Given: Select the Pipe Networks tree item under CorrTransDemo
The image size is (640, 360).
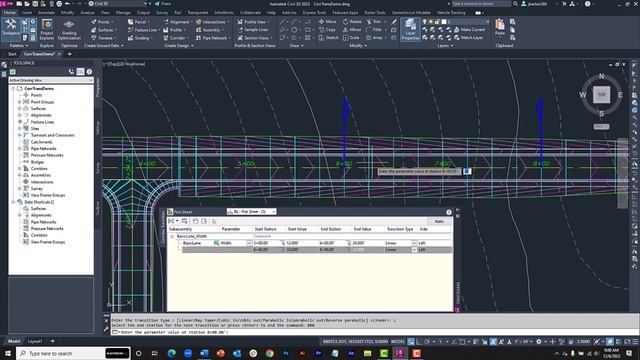Looking at the screenshot, I should [x=43, y=149].
